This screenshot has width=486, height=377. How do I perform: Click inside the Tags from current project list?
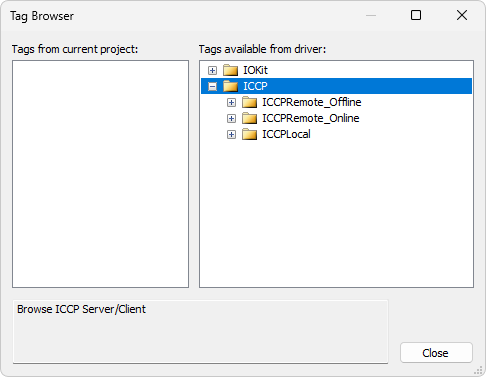100,174
